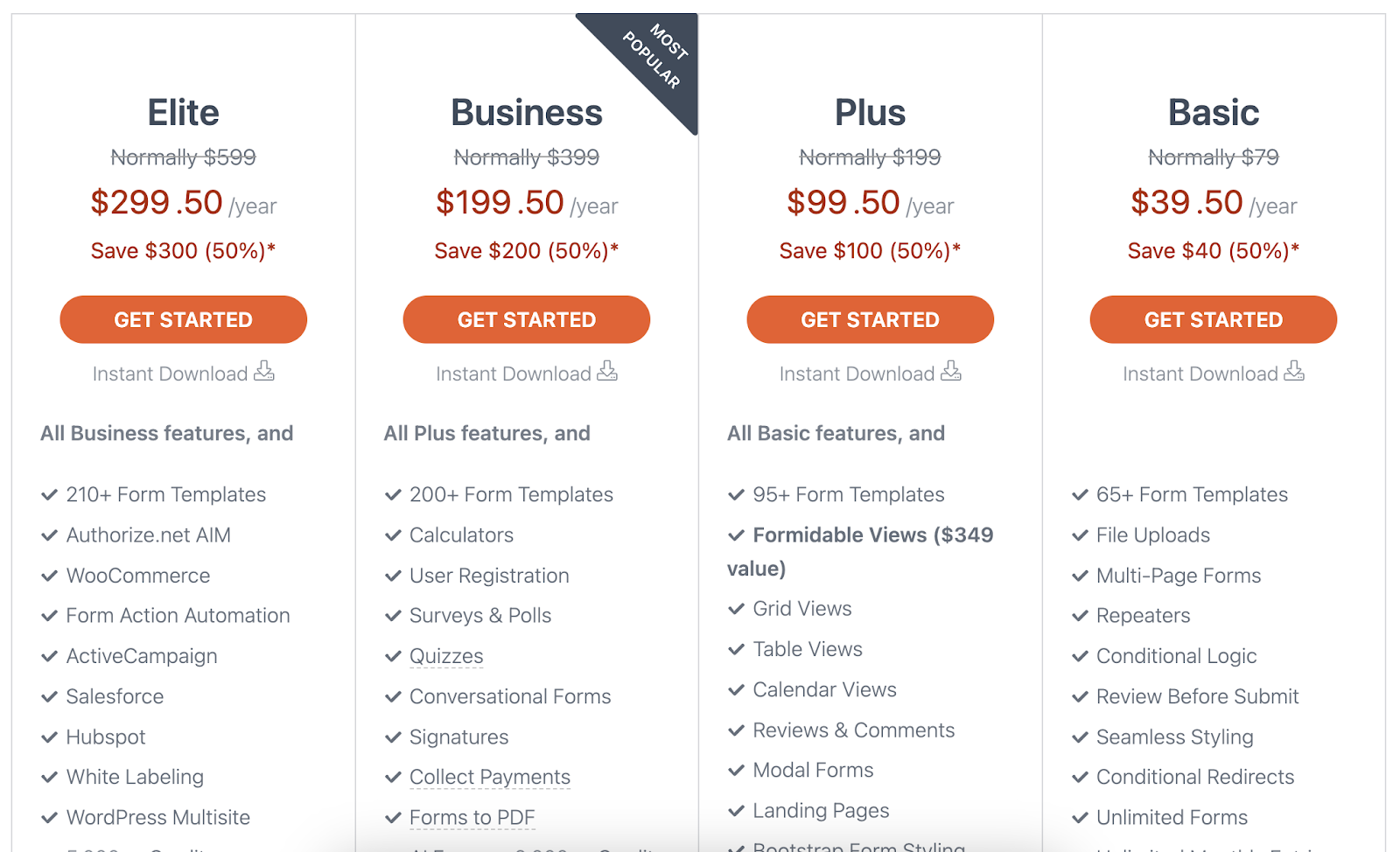Click the Plus plan download icon

click(x=951, y=372)
